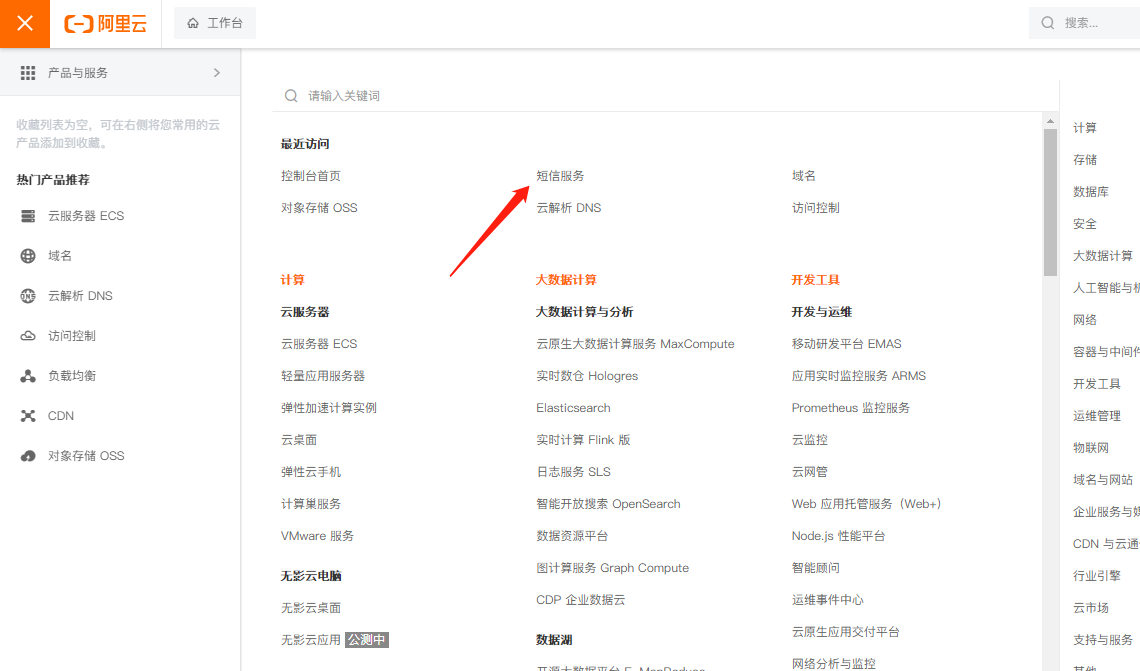Open VMware 服务 product link
Viewport: 1140px width, 671px height.
317,536
